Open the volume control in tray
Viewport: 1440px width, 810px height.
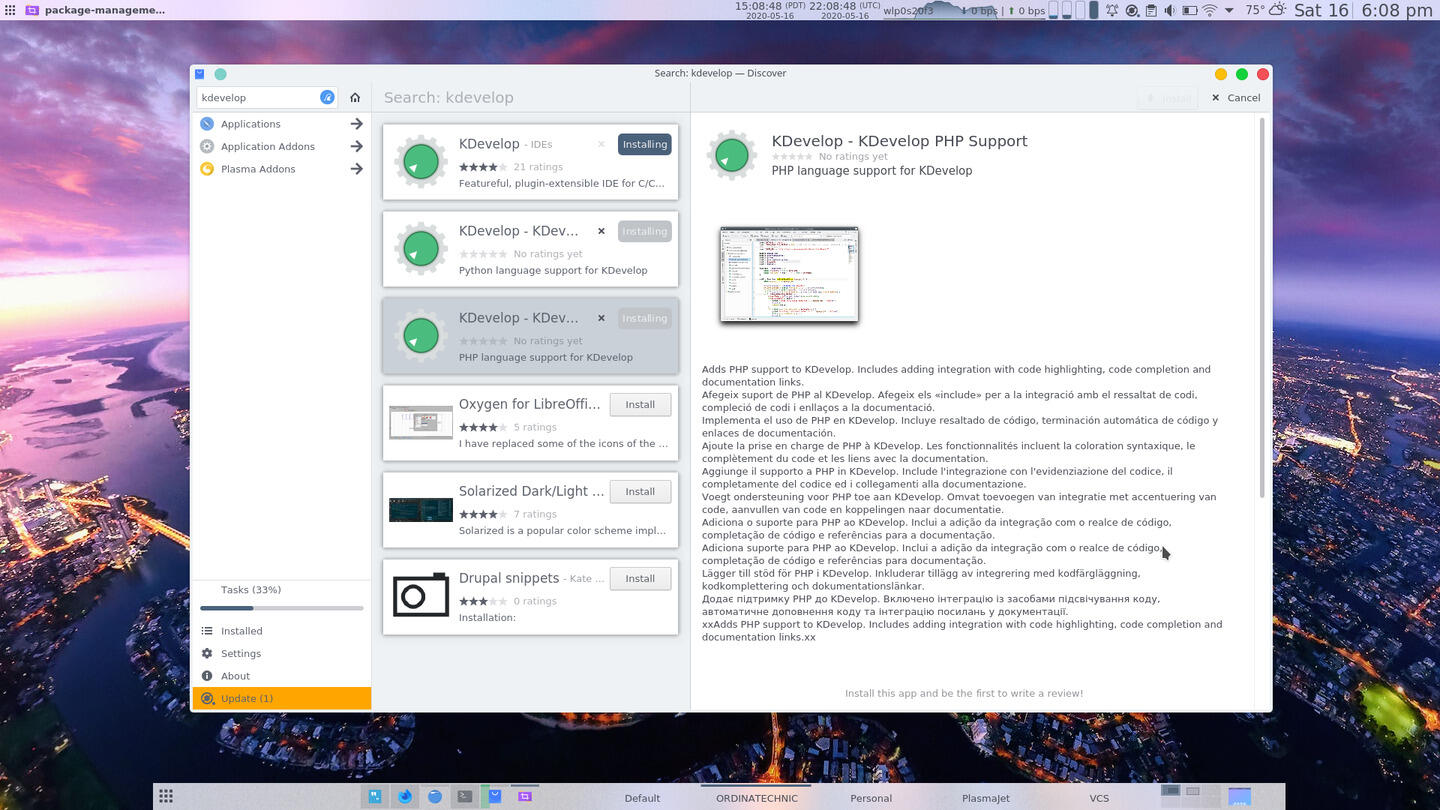(x=1170, y=10)
